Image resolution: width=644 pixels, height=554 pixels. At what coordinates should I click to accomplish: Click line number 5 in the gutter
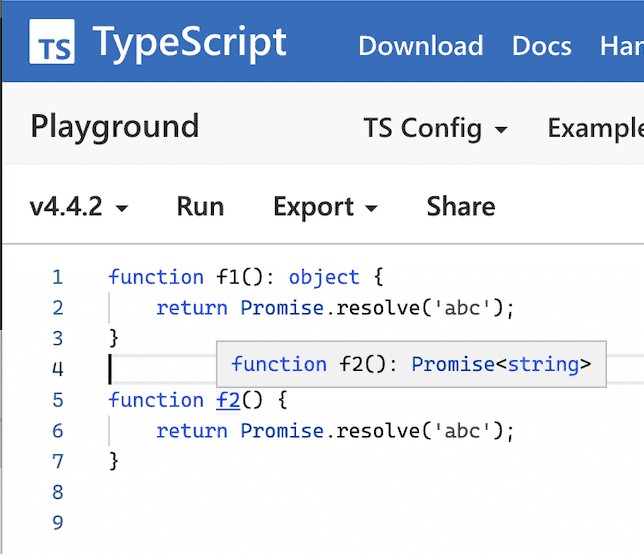pos(57,400)
